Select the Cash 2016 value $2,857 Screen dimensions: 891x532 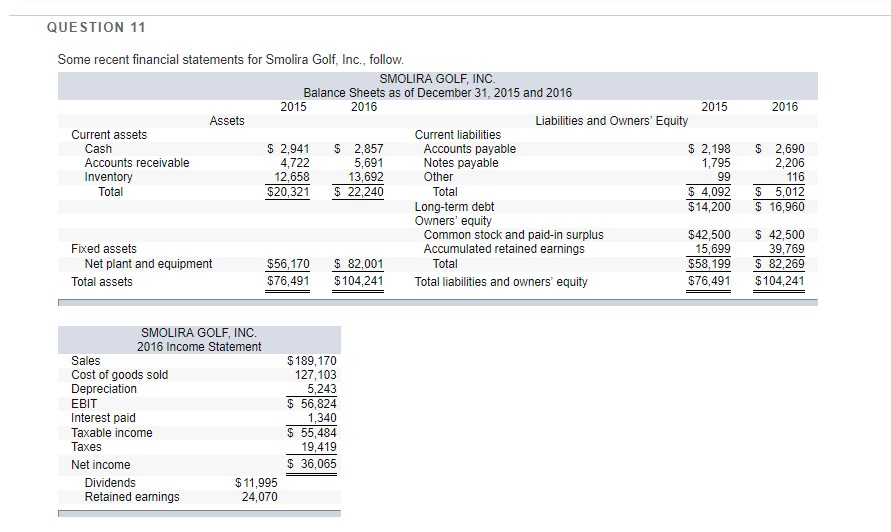(x=359, y=149)
